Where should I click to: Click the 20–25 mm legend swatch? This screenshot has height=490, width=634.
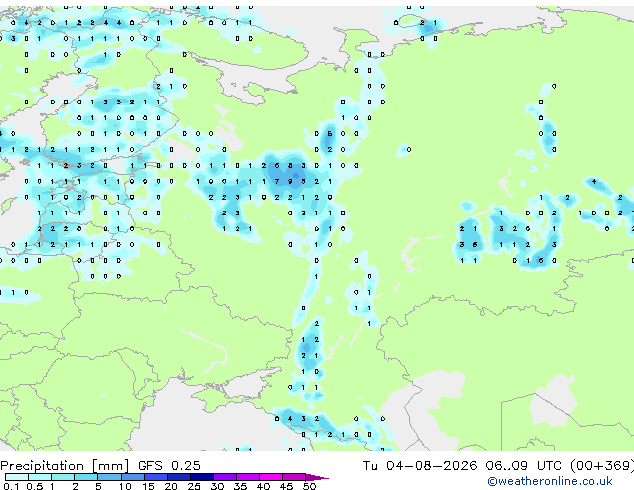tap(179, 477)
